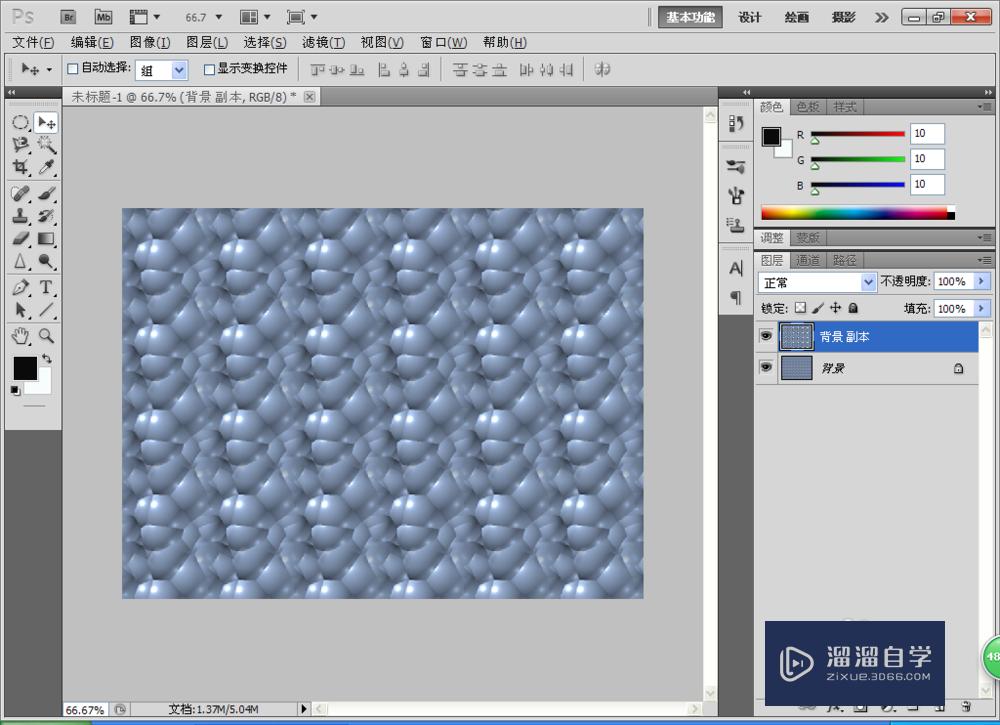Select the Hand tool
The width and height of the screenshot is (1000, 725).
tap(20, 336)
